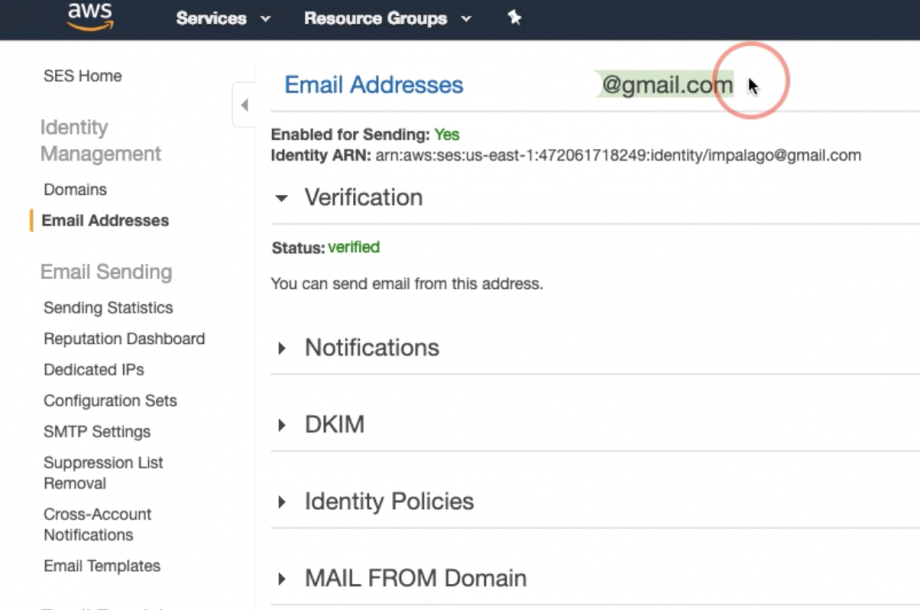Collapse the left sidebar panel arrow
This screenshot has width=920, height=610.
(244, 105)
